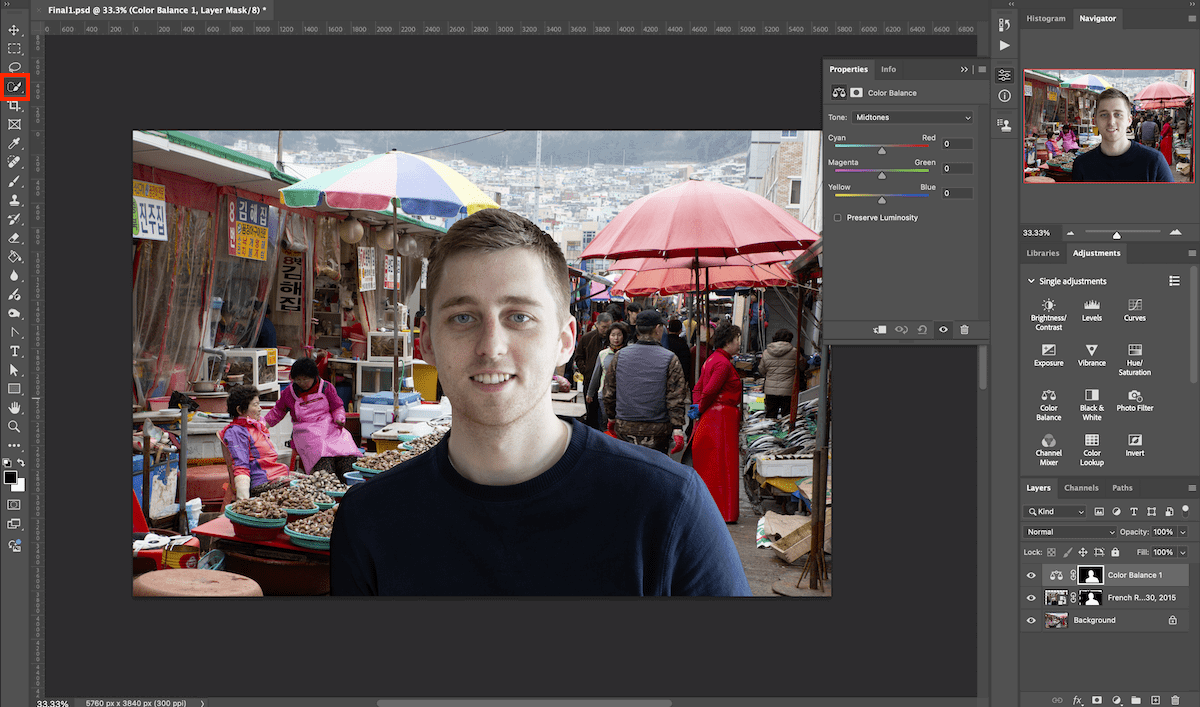Select the Rectangle shape tool
This screenshot has height=707, width=1200.
click(x=14, y=389)
